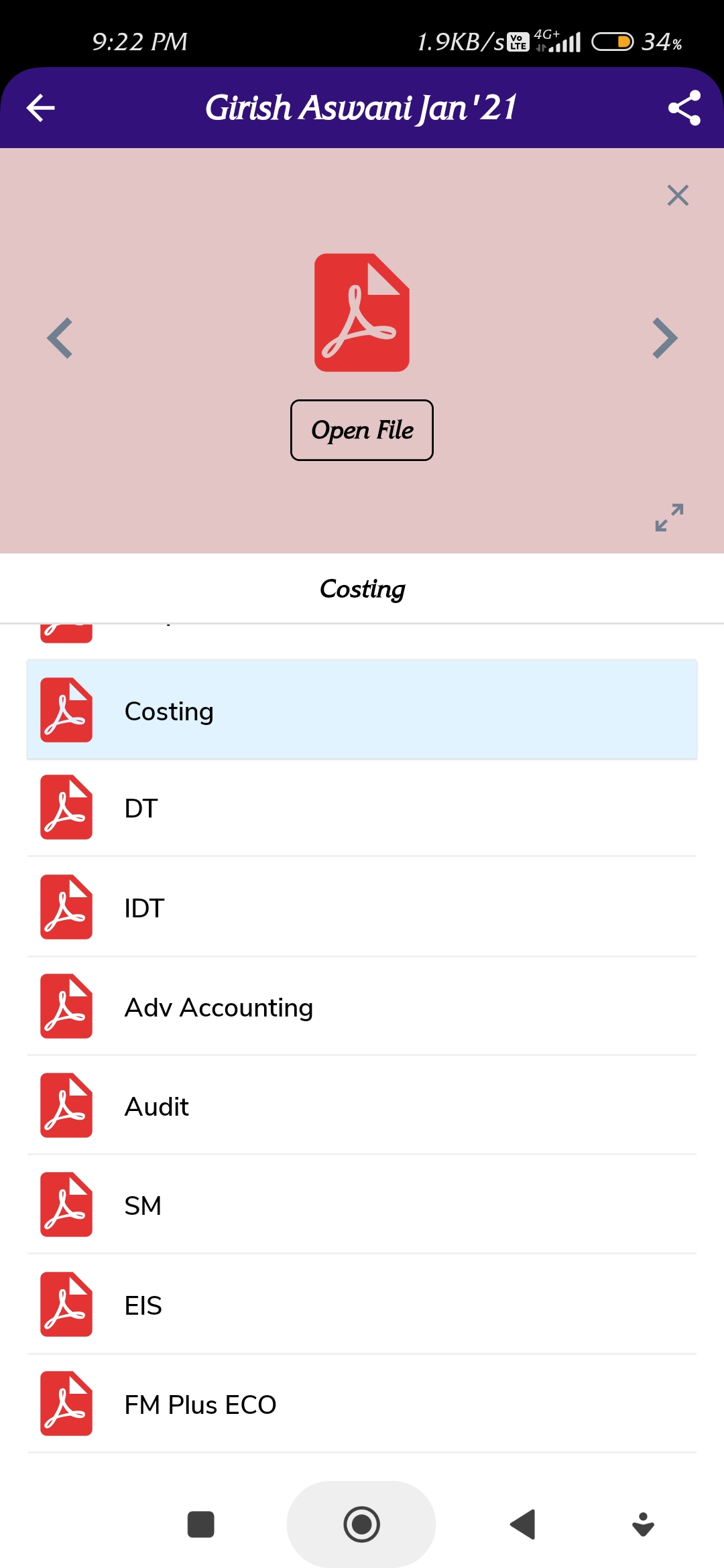Close the file preview panel

point(678,196)
